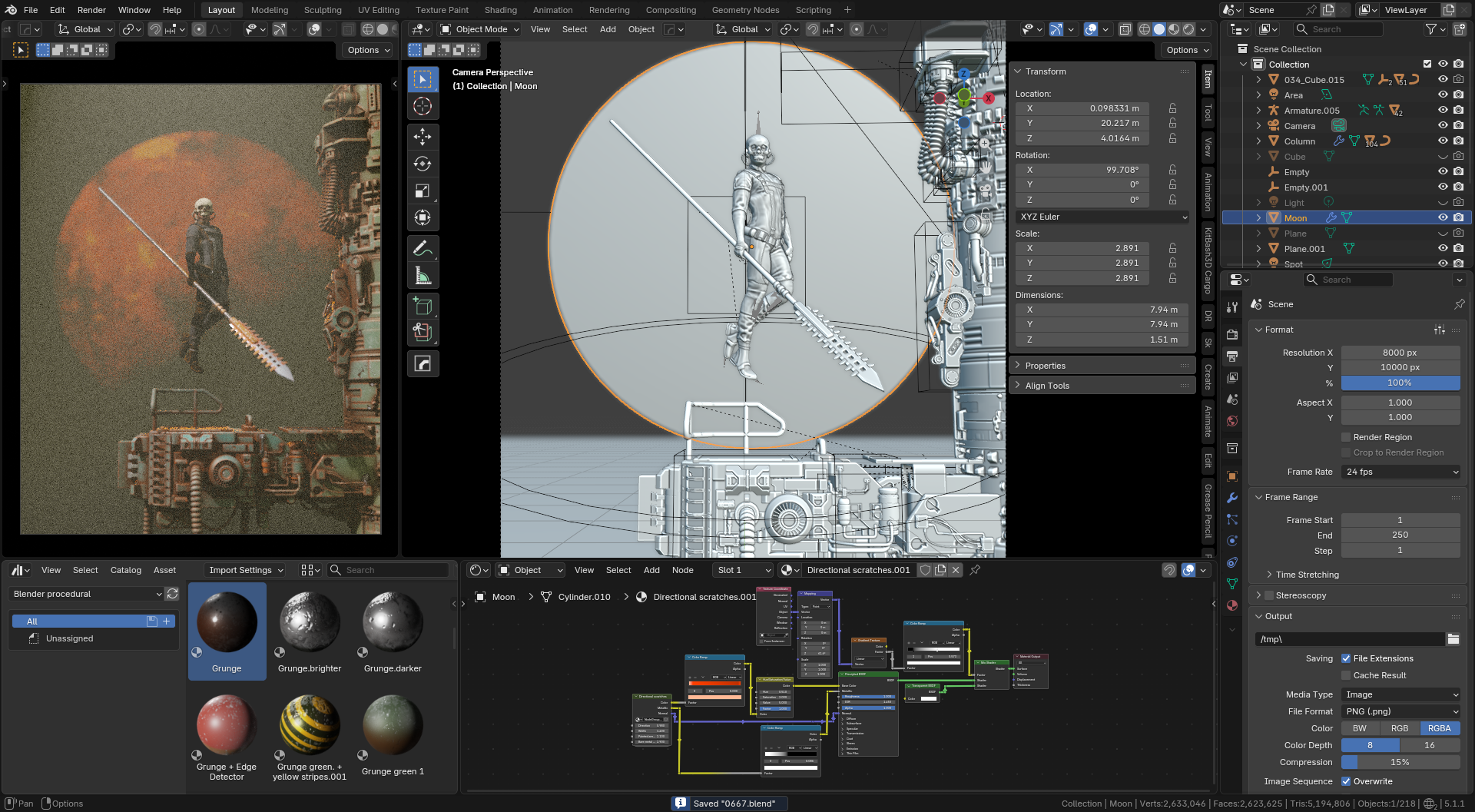The image size is (1475, 812).
Task: Choose the Move tool
Action: point(423,137)
